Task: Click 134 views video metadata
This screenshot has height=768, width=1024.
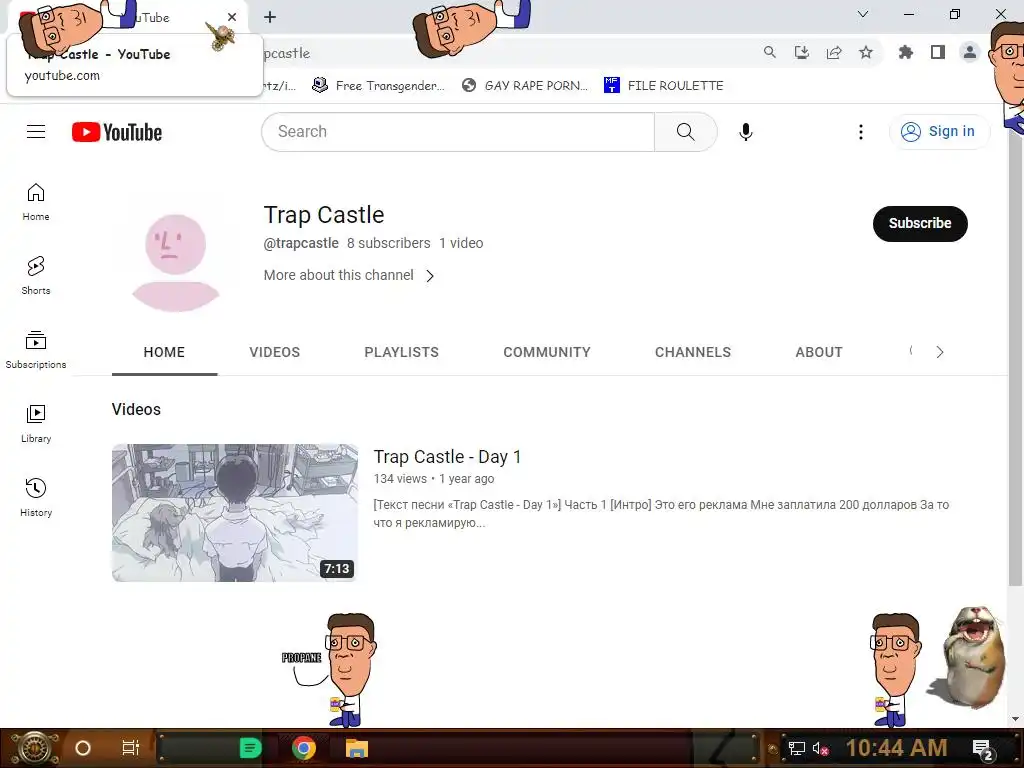Action: (x=400, y=479)
